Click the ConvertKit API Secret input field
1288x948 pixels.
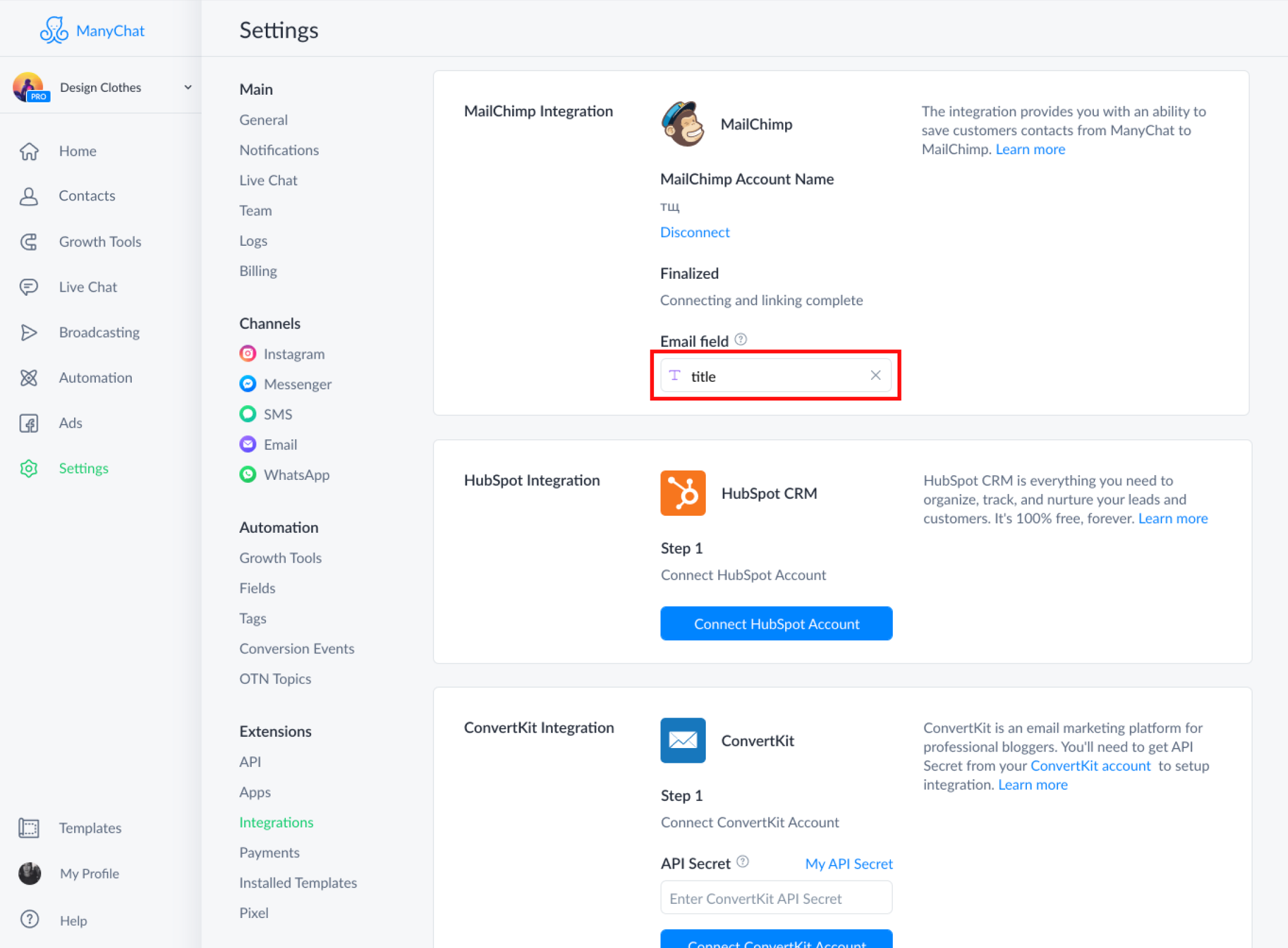tap(776, 897)
